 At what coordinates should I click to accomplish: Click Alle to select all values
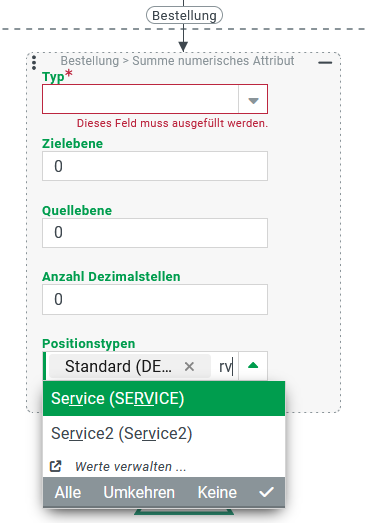click(68, 492)
